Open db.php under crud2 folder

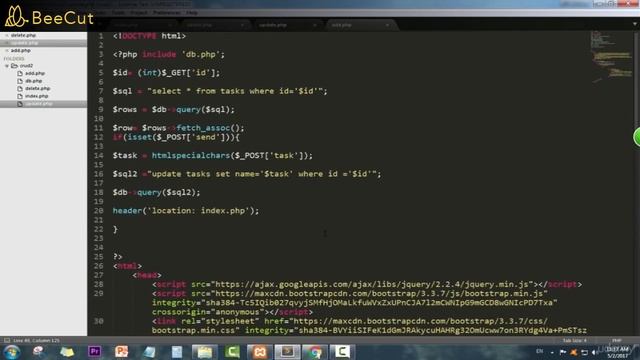pyautogui.click(x=33, y=81)
